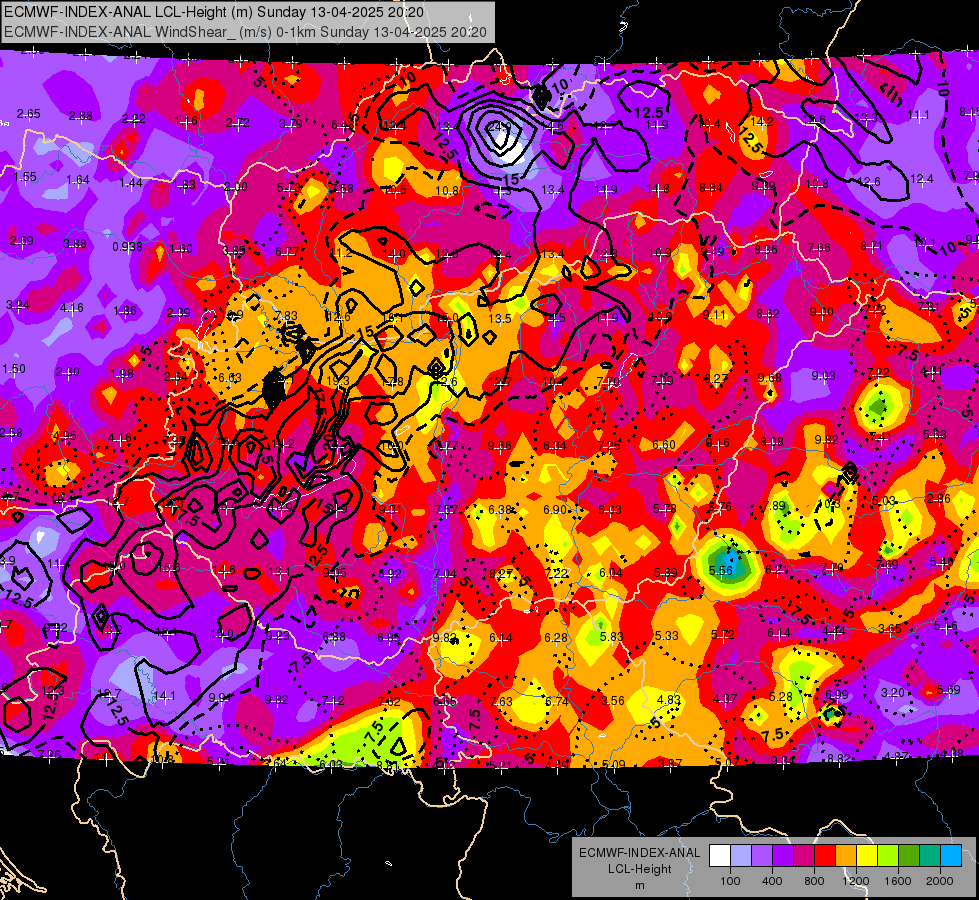
Task: Click the map value "3.56"
Action: [612, 700]
